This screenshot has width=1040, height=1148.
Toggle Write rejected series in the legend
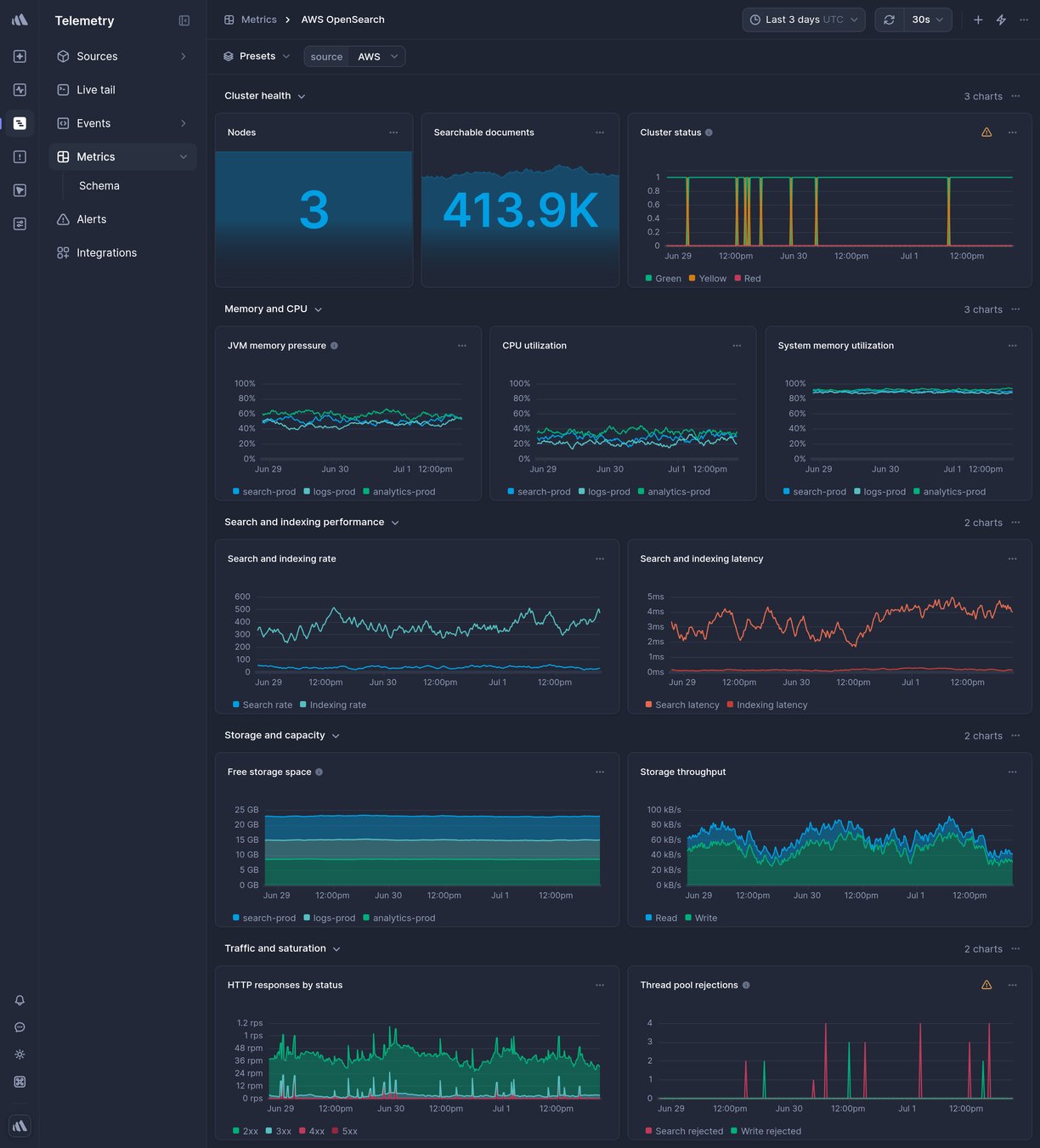(x=766, y=1132)
